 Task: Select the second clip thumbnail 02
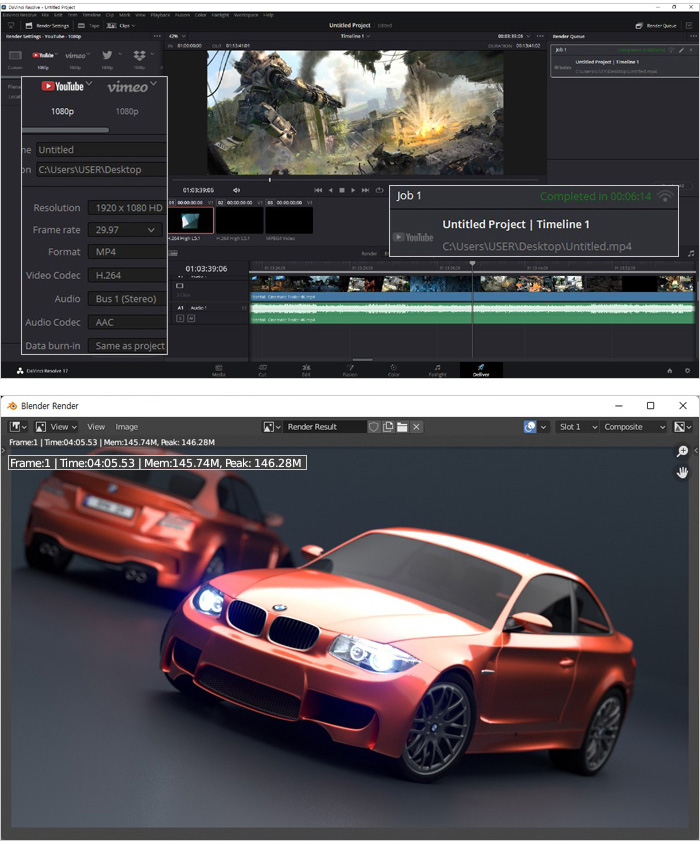239,220
